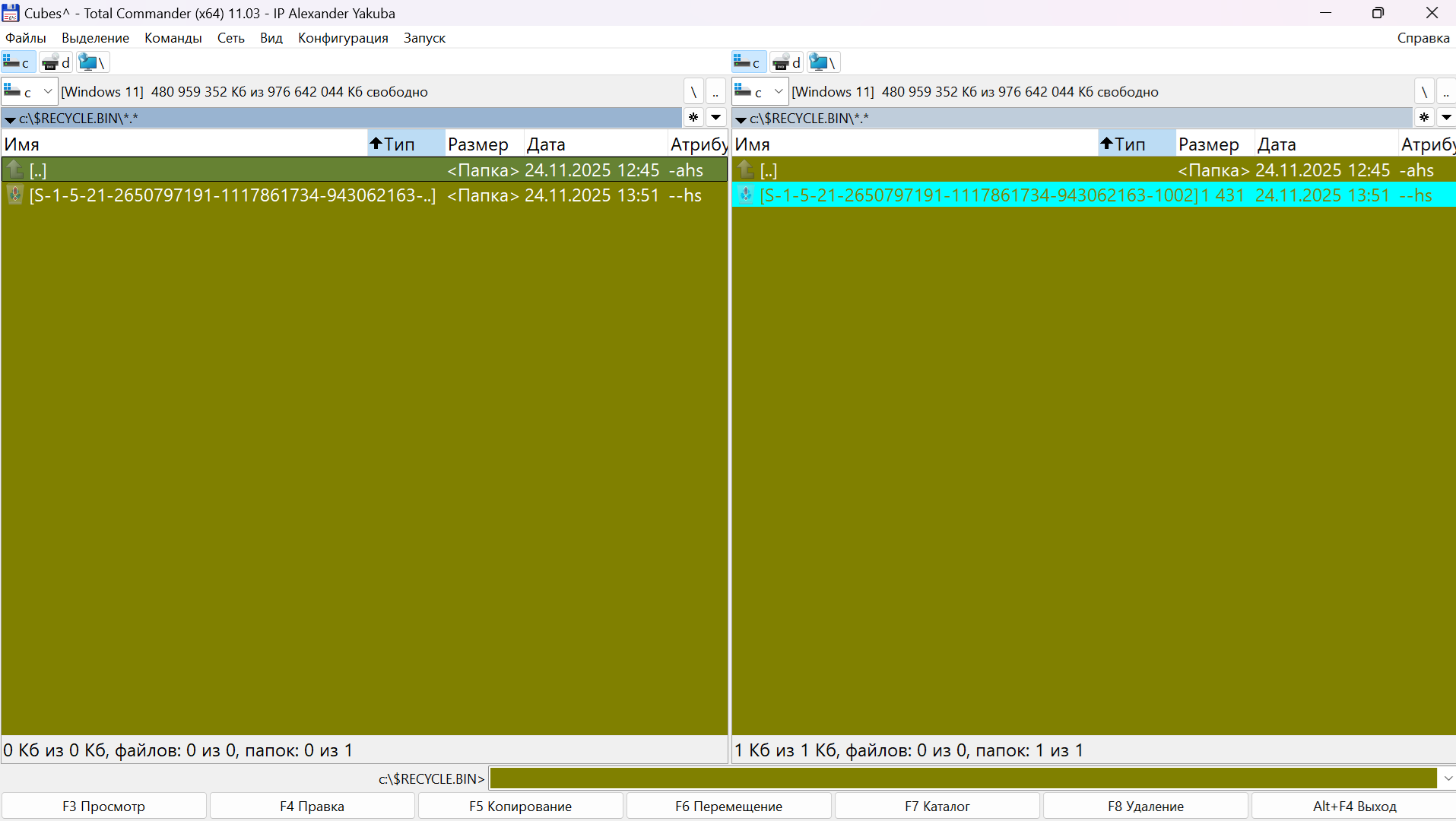
Task: Click right panel free space info text
Action: [975, 92]
